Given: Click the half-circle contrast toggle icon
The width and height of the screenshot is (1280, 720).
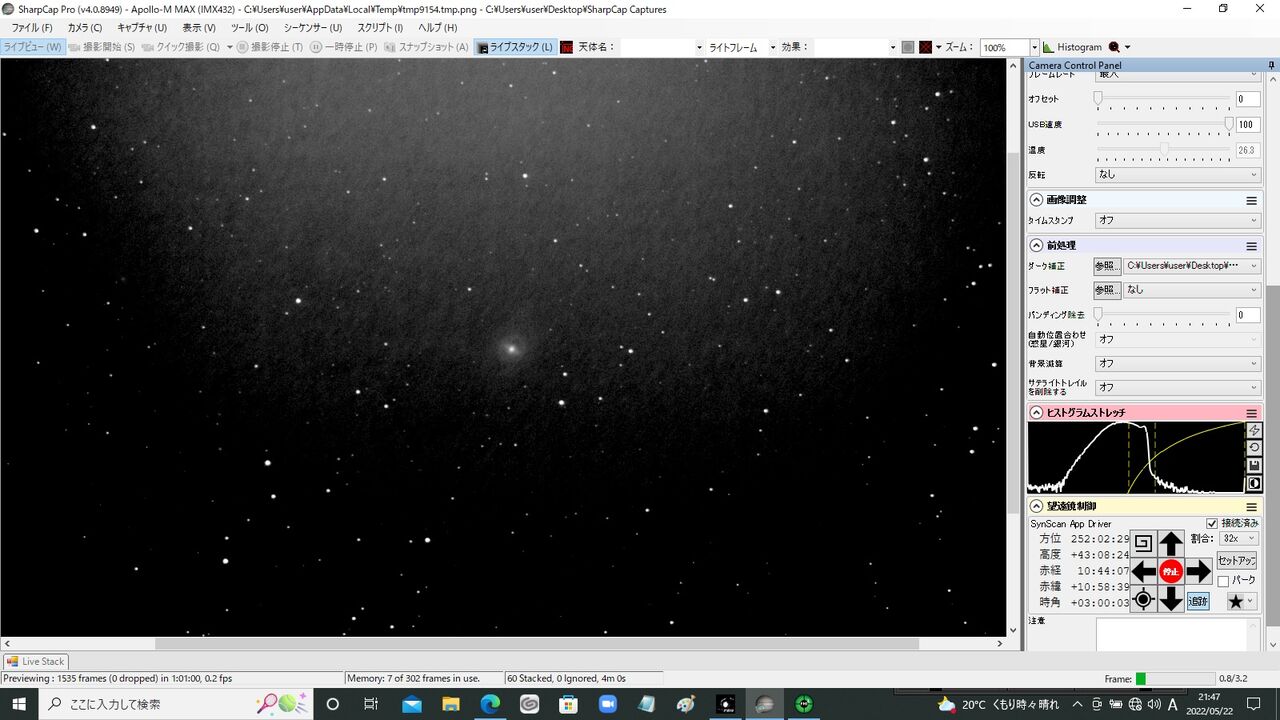Looking at the screenshot, I should [x=1254, y=484].
